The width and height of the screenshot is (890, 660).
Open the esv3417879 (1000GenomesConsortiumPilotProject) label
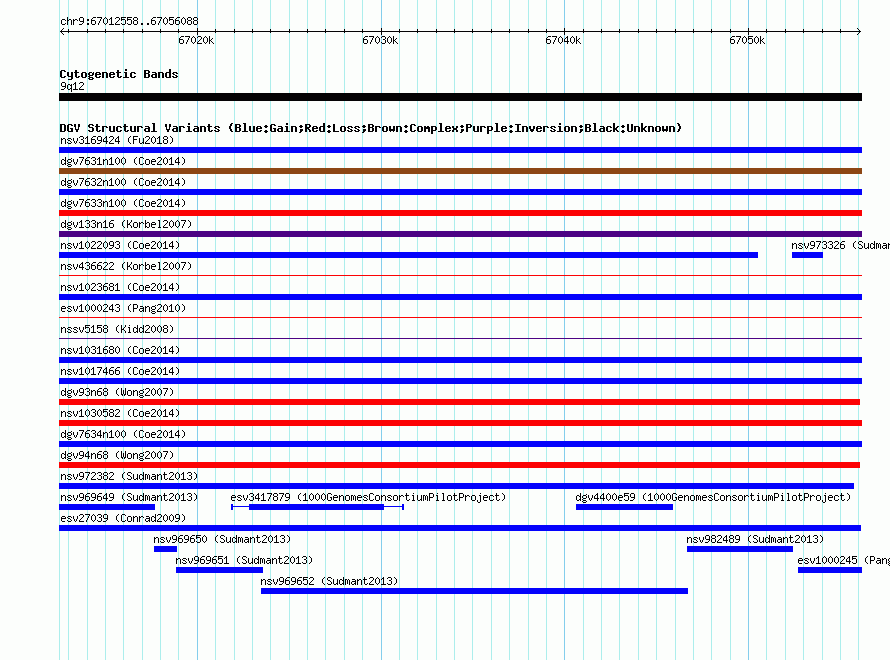tap(368, 497)
